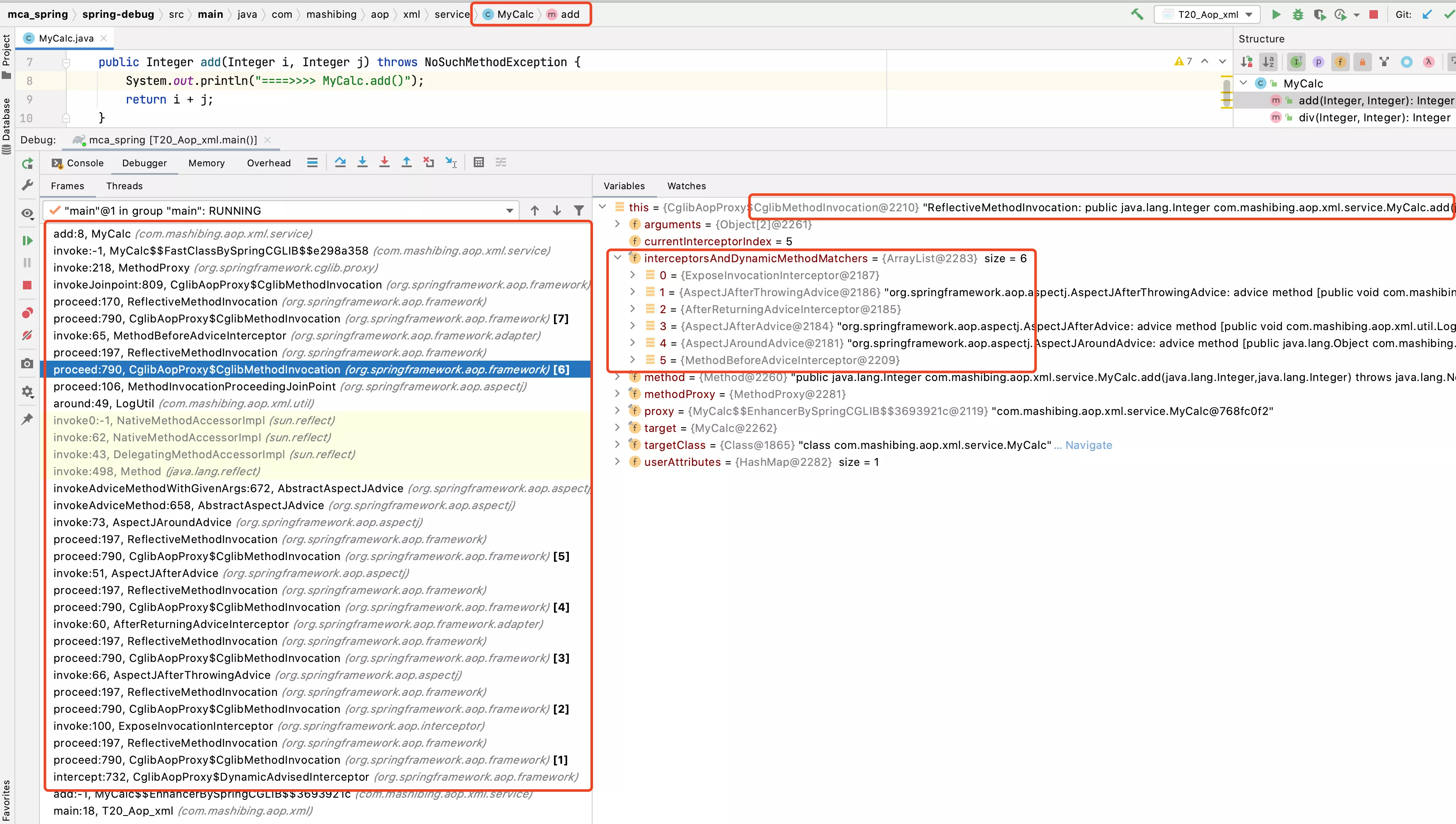1456x824 pixels.
Task: Force Step Into with the red down arrow
Action: [x=385, y=163]
